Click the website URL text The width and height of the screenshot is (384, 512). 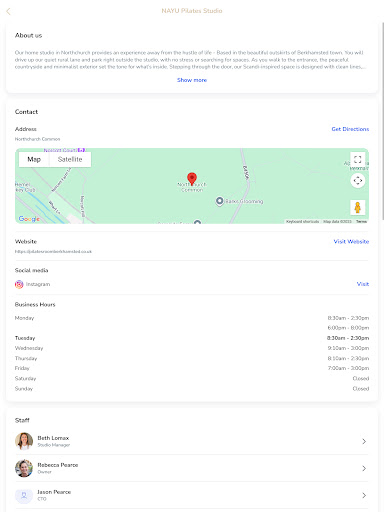tap(53, 251)
